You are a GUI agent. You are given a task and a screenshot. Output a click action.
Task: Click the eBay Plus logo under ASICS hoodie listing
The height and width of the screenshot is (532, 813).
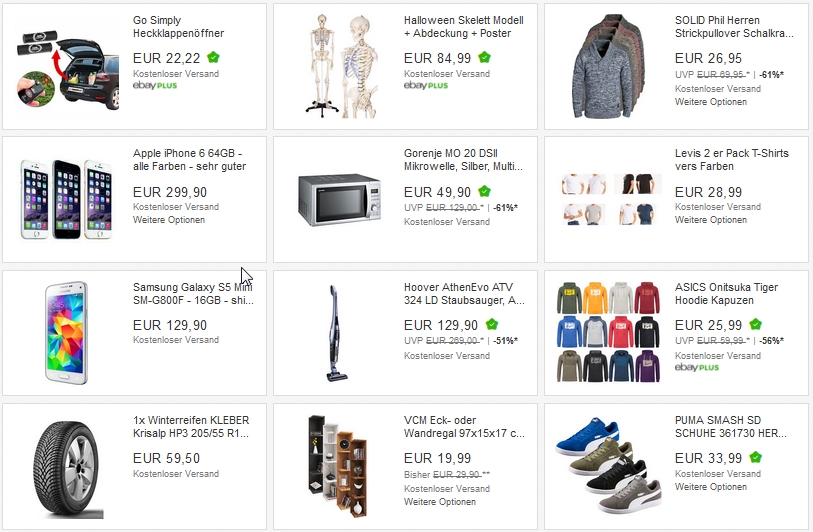[697, 368]
